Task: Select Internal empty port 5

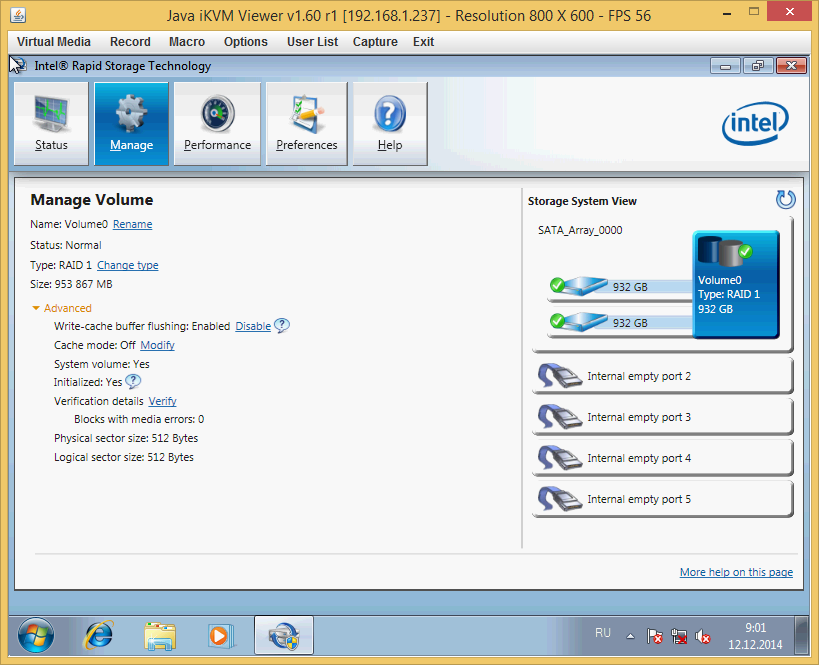Action: tap(662, 499)
